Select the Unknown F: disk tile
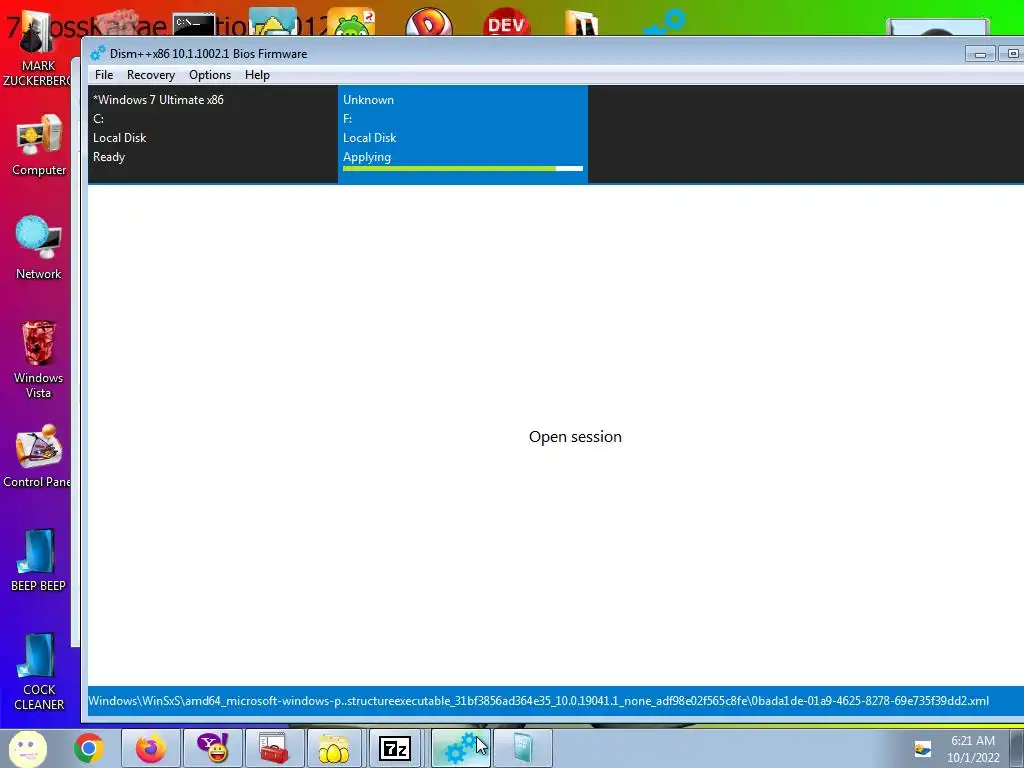This screenshot has width=1024, height=768. point(463,135)
